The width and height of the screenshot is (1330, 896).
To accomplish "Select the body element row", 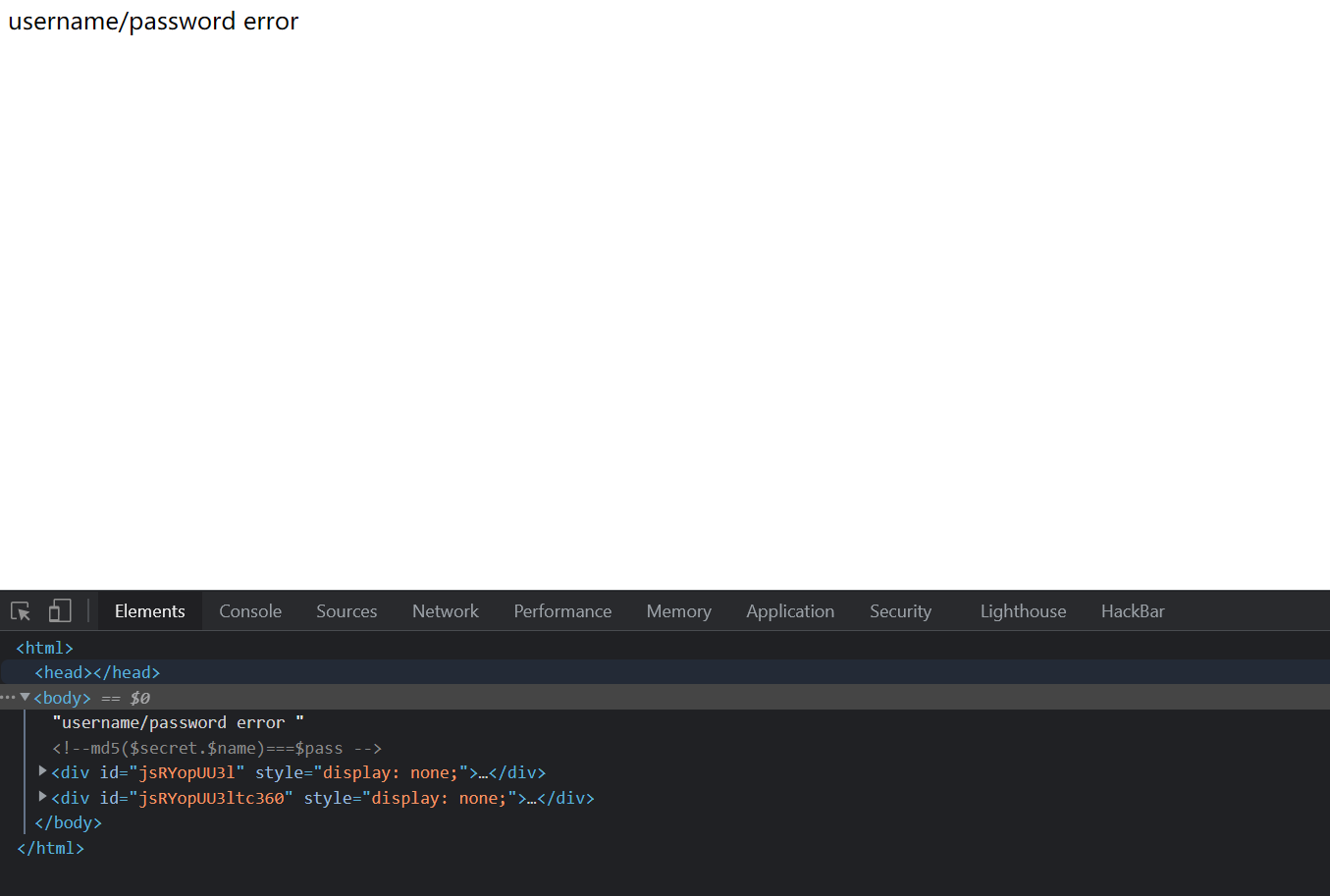I will point(665,698).
